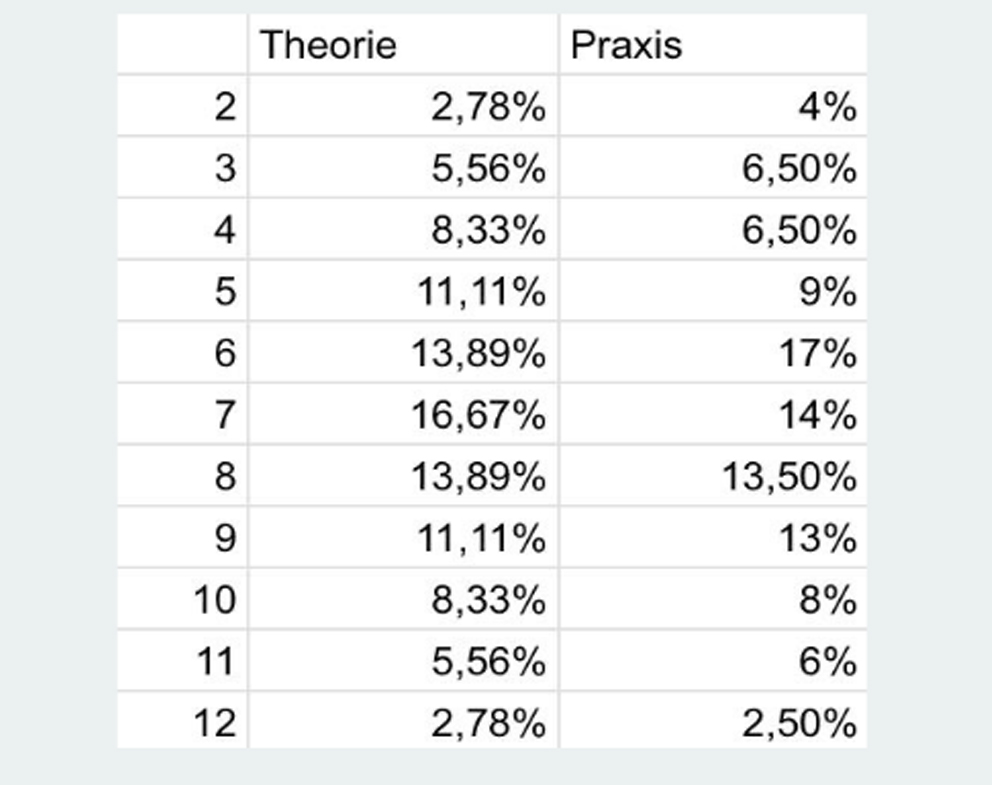Select Praxis cell showing 14%
Screen dimensions: 992x785
click(712, 415)
